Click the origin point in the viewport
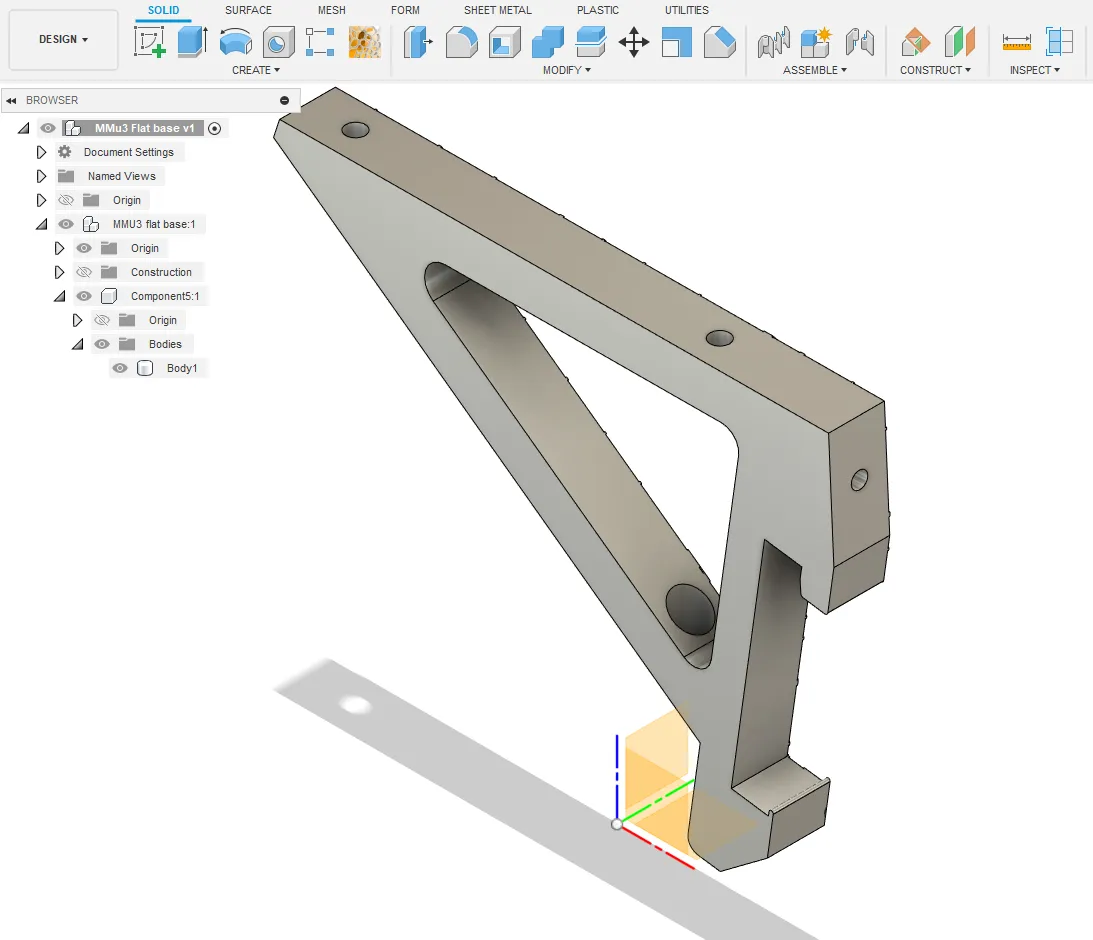1093x940 pixels. pyautogui.click(x=617, y=824)
